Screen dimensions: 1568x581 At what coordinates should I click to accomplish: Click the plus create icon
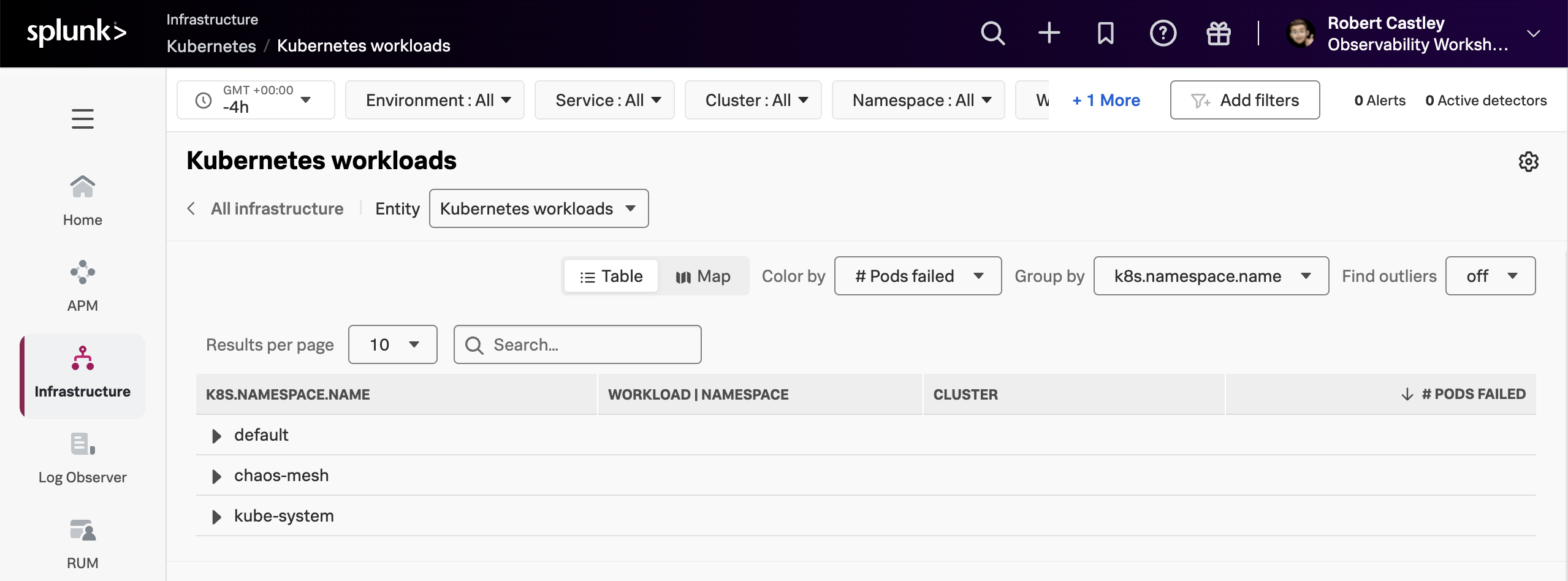[x=1049, y=33]
